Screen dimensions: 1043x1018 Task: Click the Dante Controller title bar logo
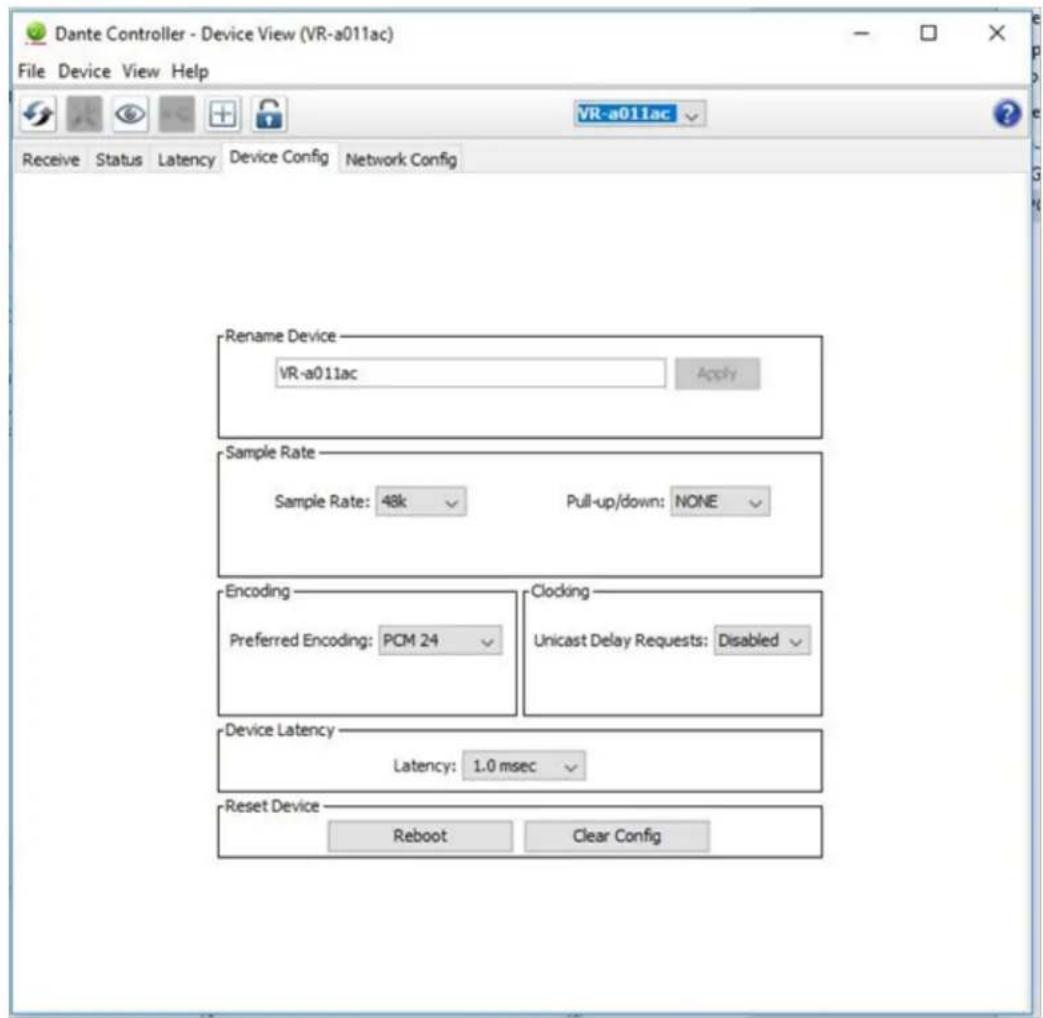click(x=36, y=33)
